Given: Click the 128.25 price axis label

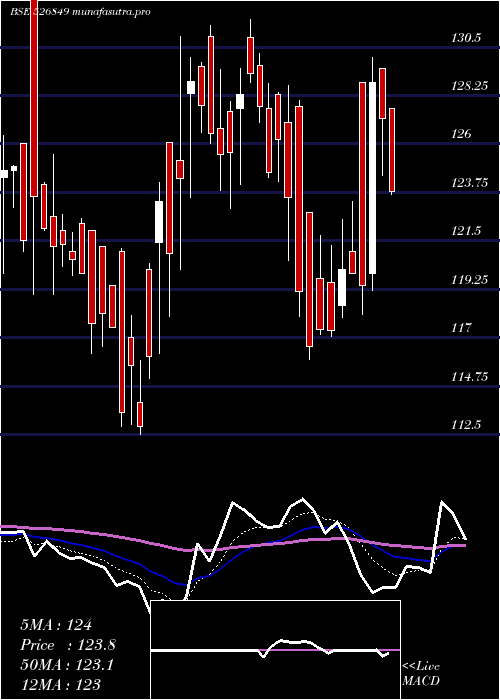Looking at the screenshot, I should [470, 86].
